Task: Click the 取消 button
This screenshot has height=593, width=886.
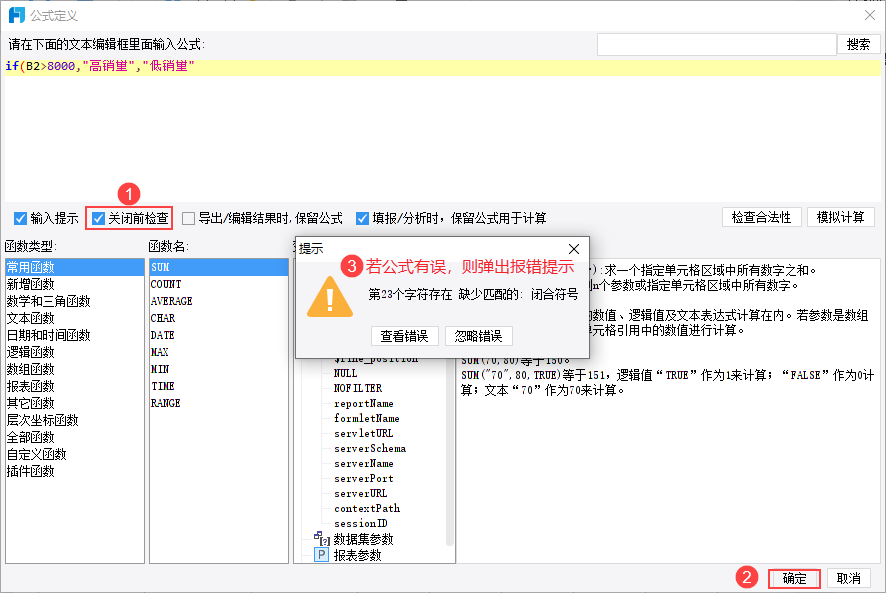Action: 849,578
